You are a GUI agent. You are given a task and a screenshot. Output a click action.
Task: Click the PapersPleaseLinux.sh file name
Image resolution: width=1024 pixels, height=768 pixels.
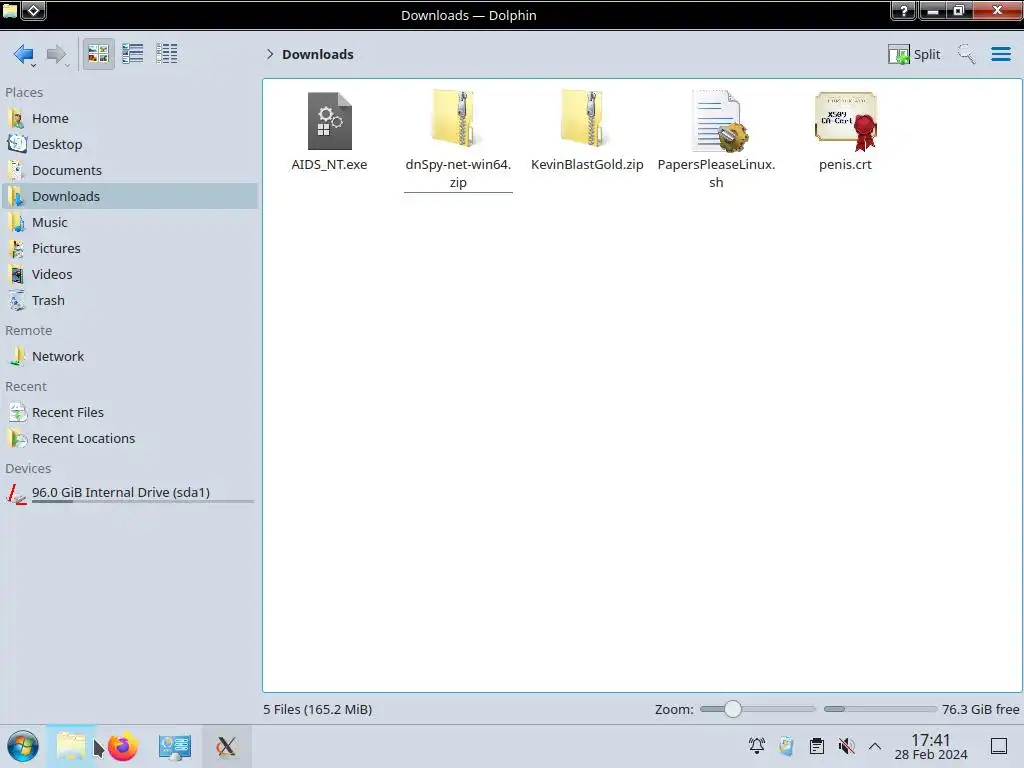pyautogui.click(x=716, y=173)
